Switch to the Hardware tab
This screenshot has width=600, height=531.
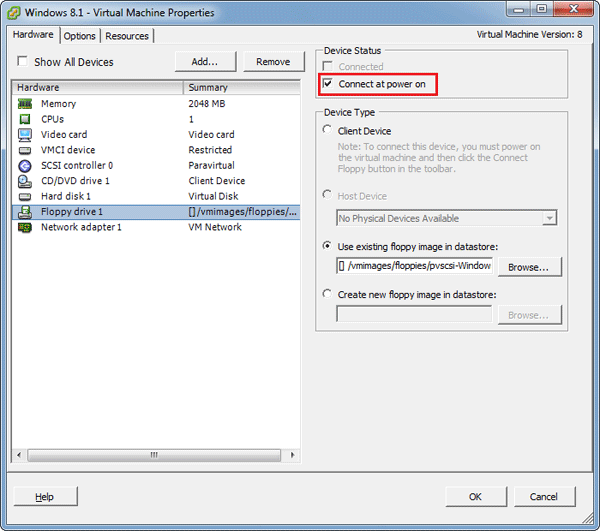tap(33, 34)
